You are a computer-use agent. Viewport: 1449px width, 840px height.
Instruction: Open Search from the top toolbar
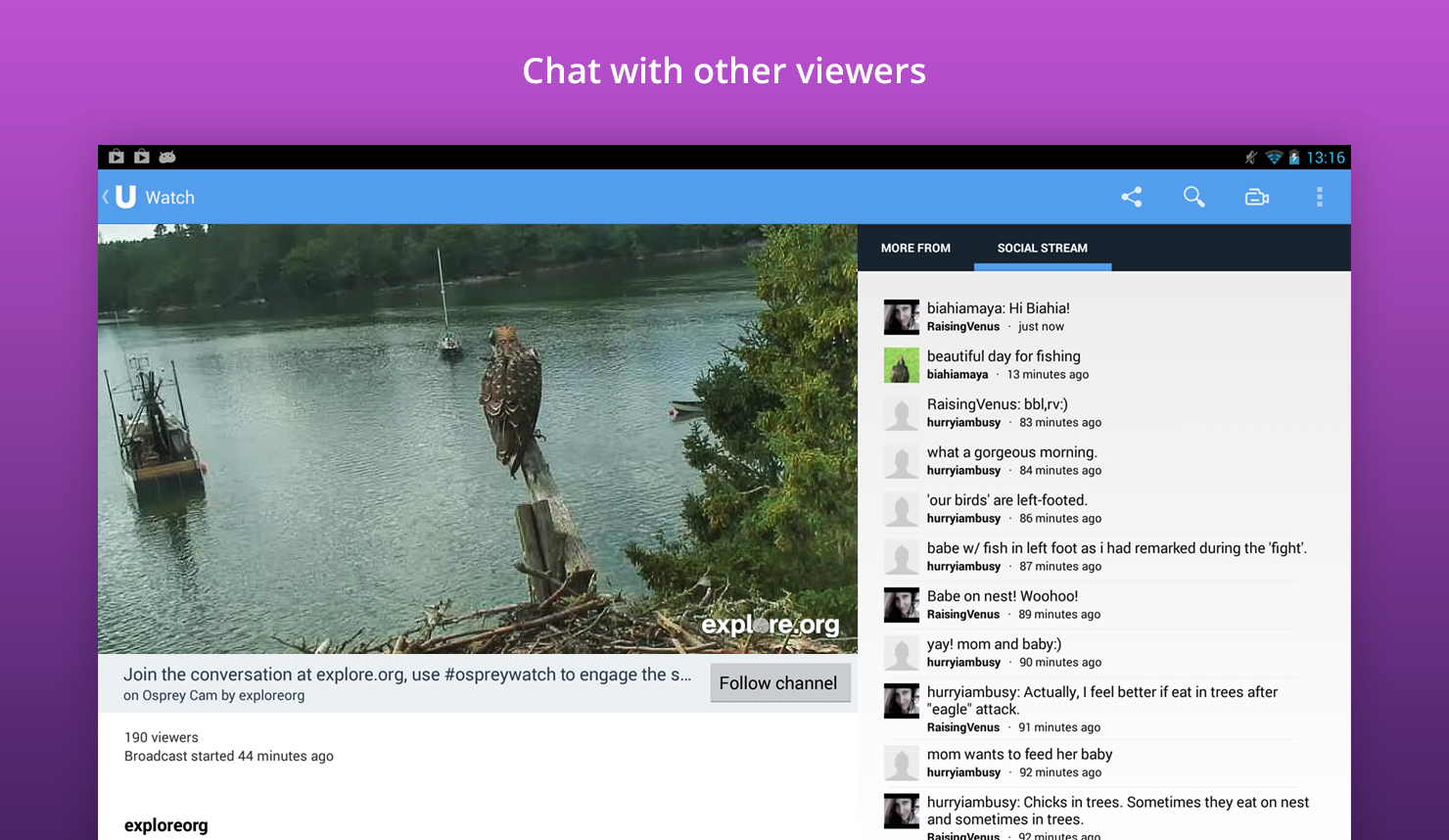(x=1193, y=197)
